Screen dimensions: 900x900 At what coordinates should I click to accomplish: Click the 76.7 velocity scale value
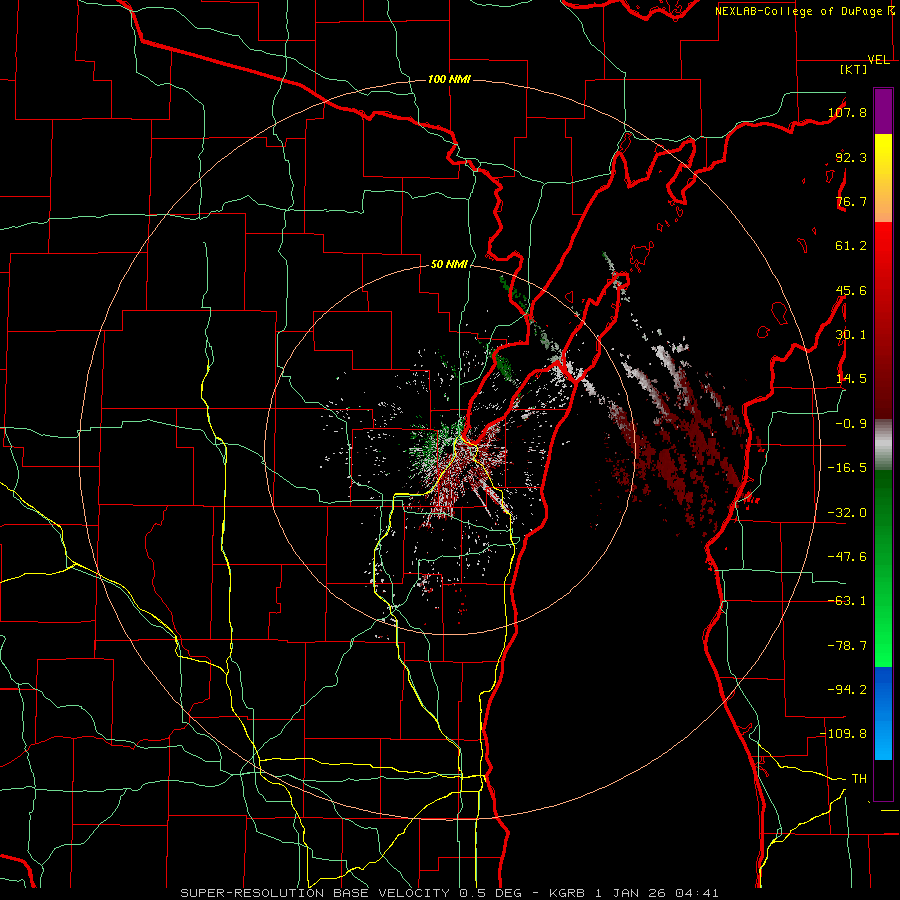pos(851,201)
